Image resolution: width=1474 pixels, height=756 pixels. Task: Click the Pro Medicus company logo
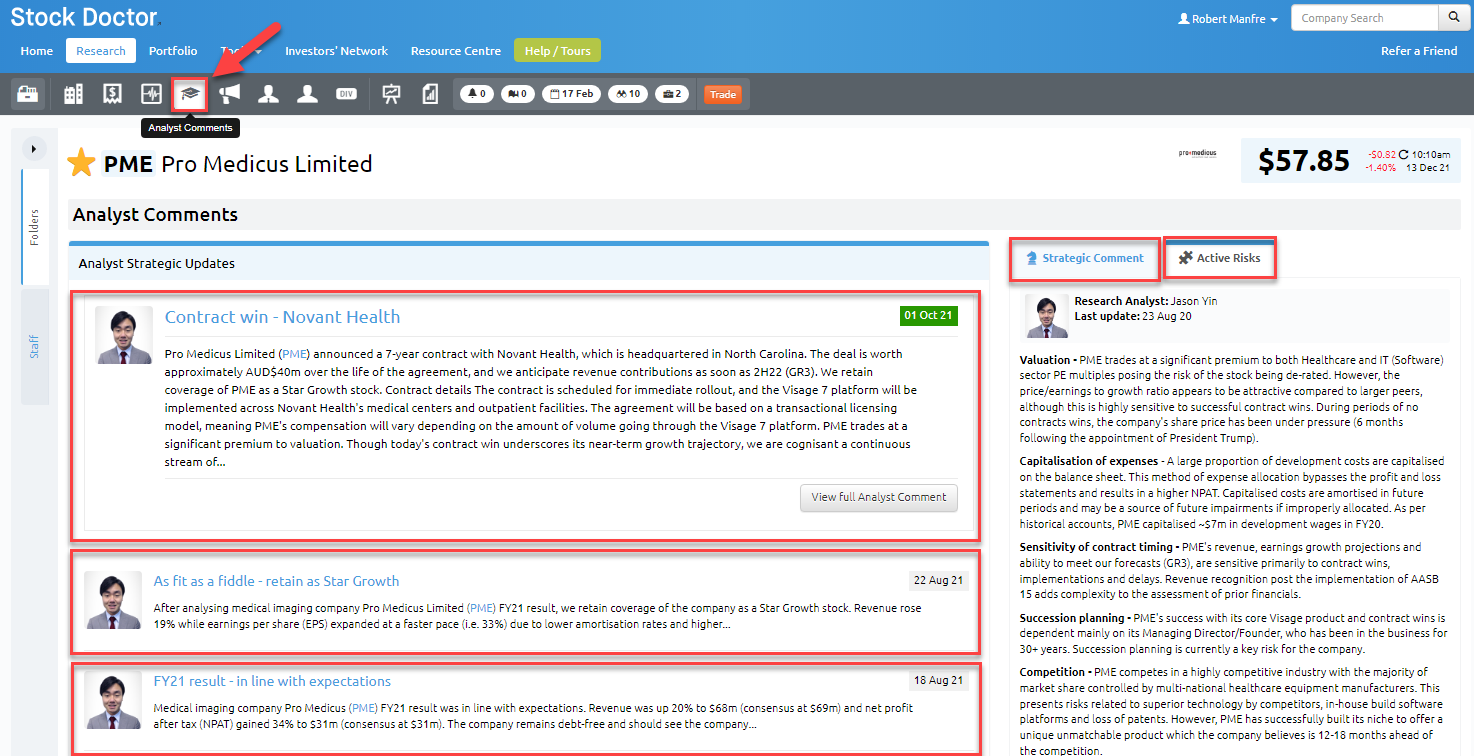tap(1198, 153)
